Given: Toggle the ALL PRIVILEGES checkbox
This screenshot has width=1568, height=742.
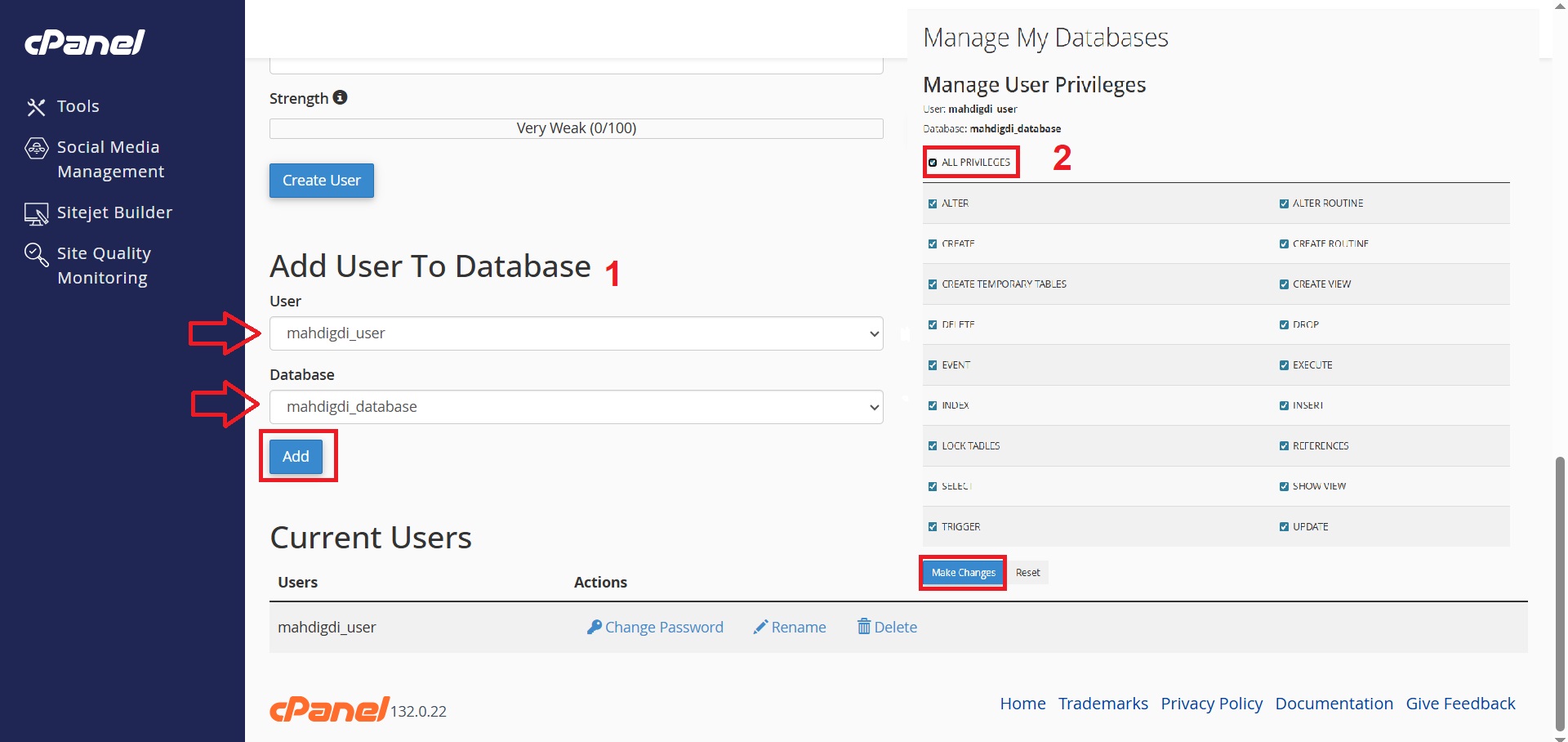Looking at the screenshot, I should [x=933, y=163].
